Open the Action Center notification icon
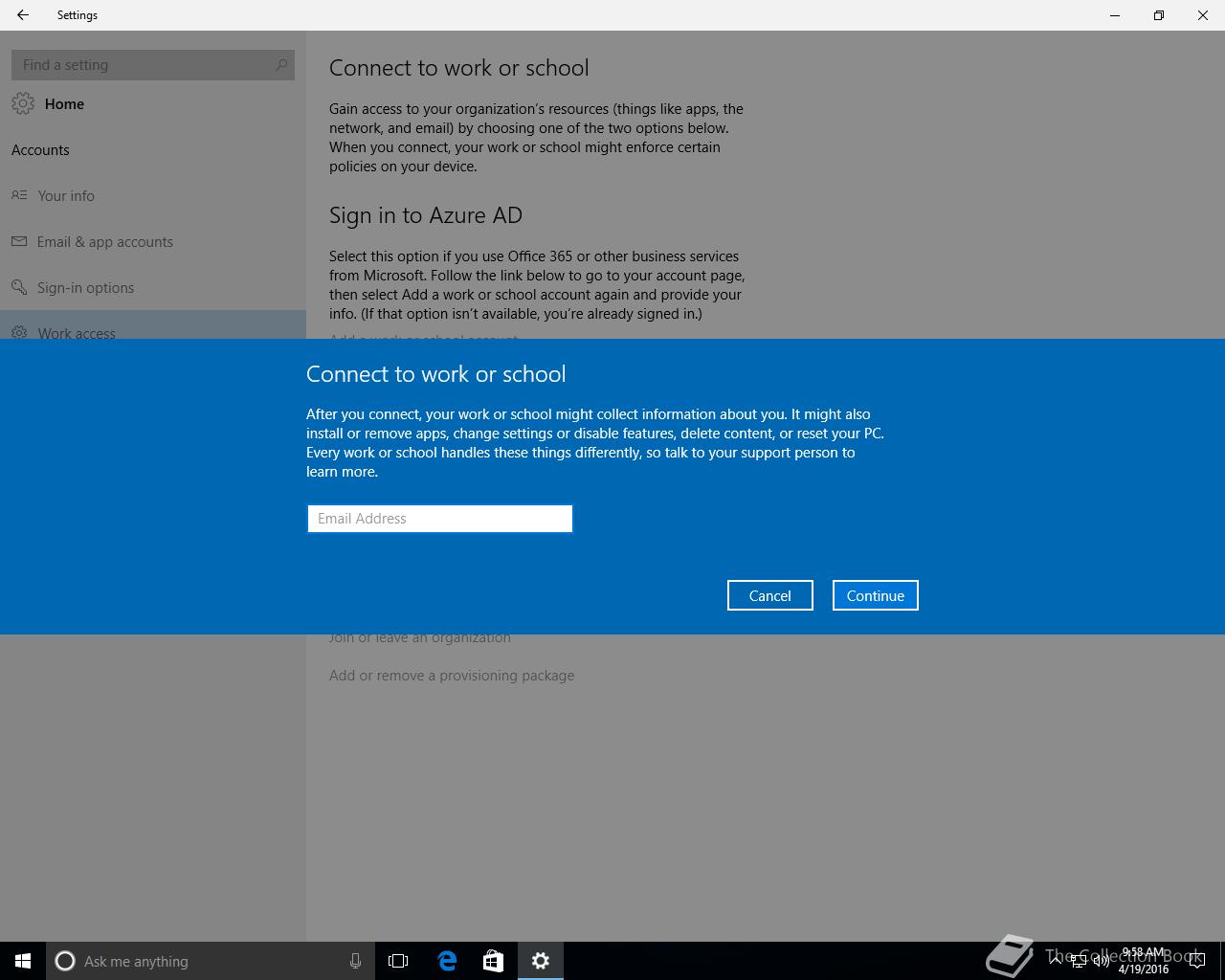Image resolution: width=1225 pixels, height=980 pixels. click(1196, 961)
